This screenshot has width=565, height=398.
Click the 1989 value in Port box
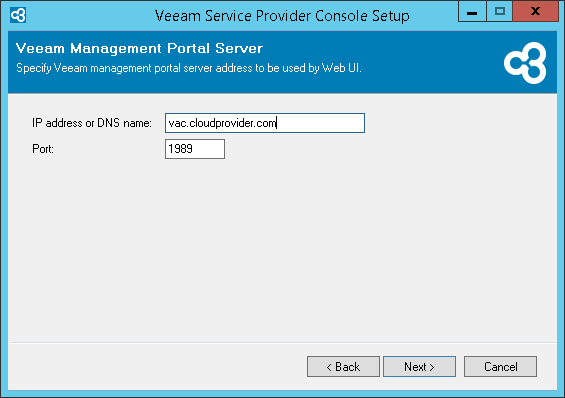click(x=181, y=149)
